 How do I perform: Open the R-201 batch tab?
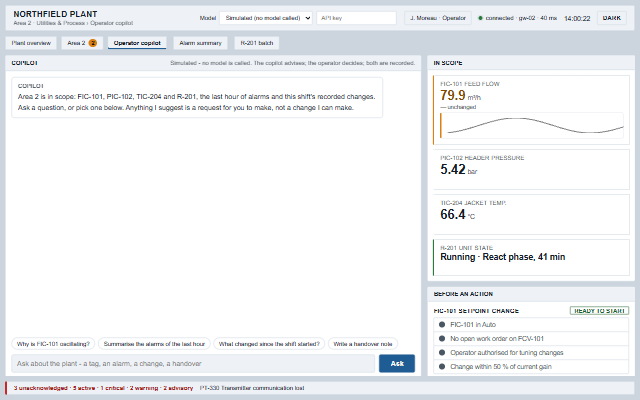click(x=257, y=43)
